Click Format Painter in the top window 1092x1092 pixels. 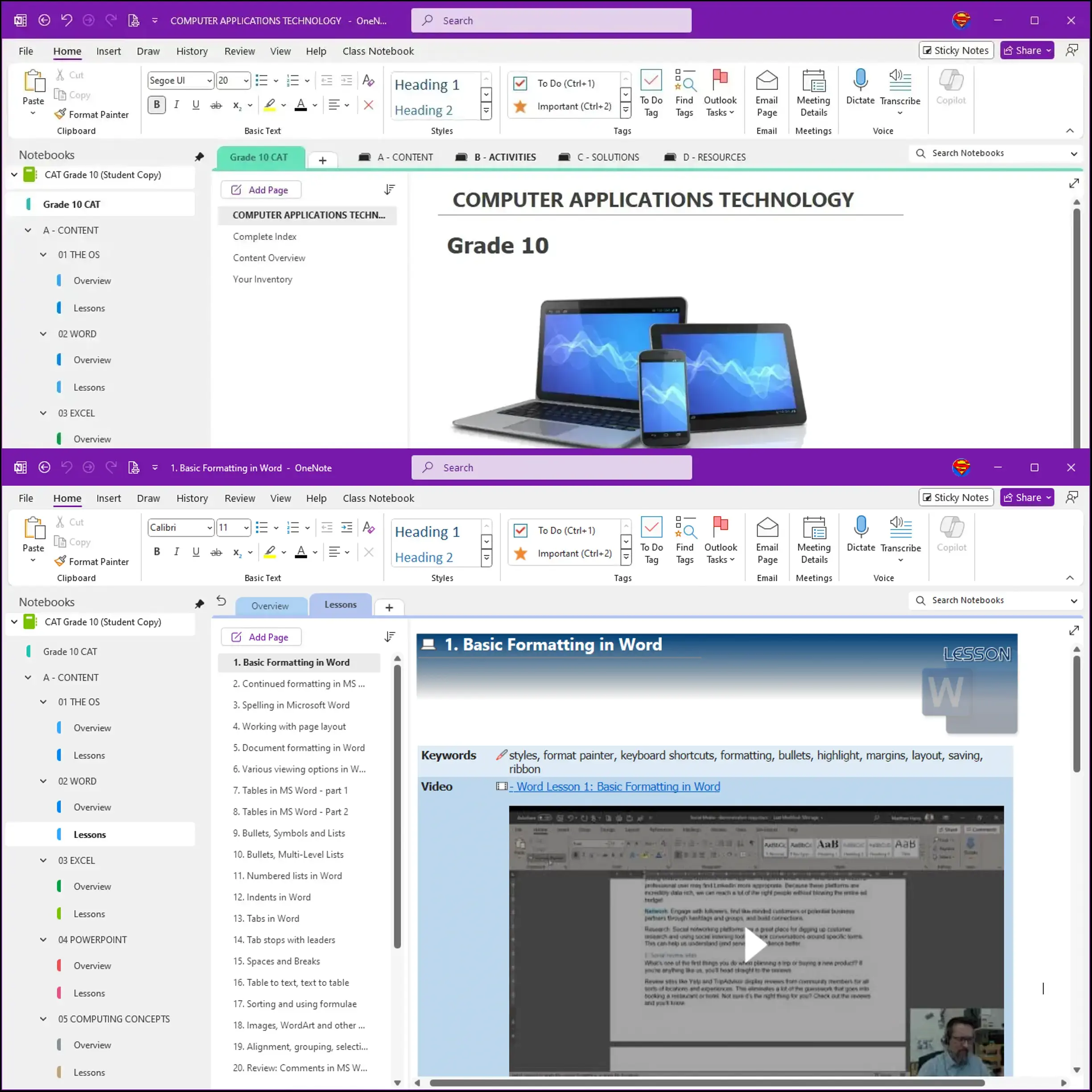coord(92,115)
